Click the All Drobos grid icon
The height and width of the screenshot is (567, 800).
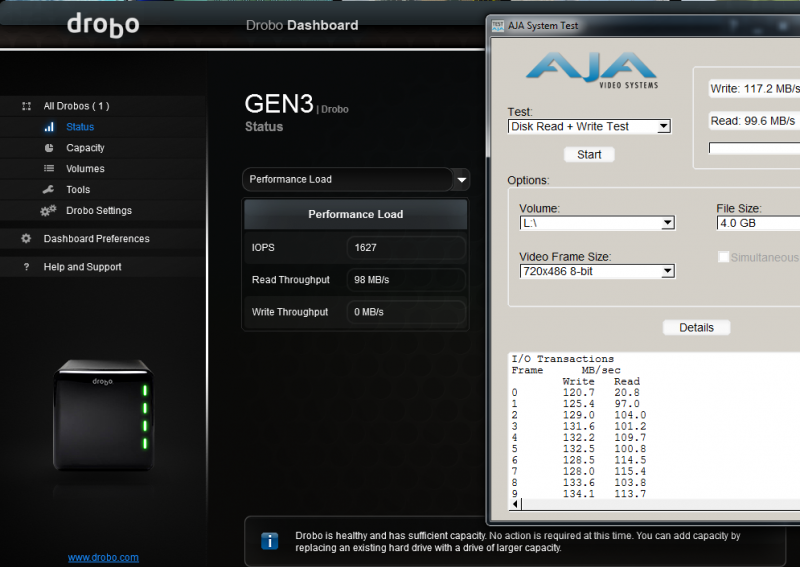[27, 106]
